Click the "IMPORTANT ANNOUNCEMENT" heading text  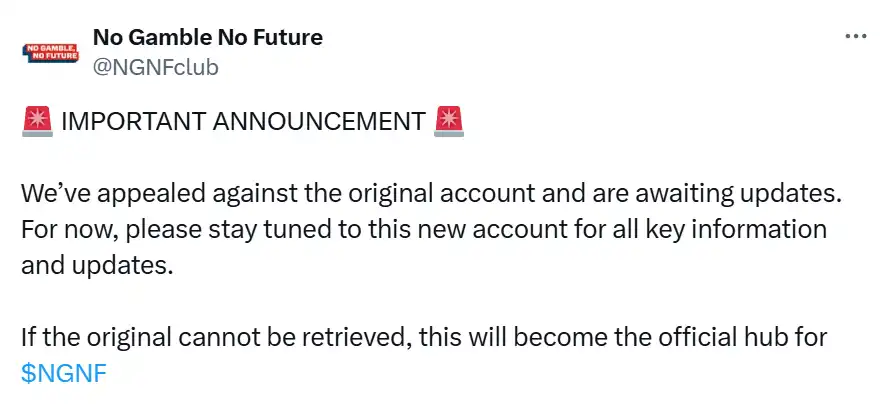tap(243, 122)
